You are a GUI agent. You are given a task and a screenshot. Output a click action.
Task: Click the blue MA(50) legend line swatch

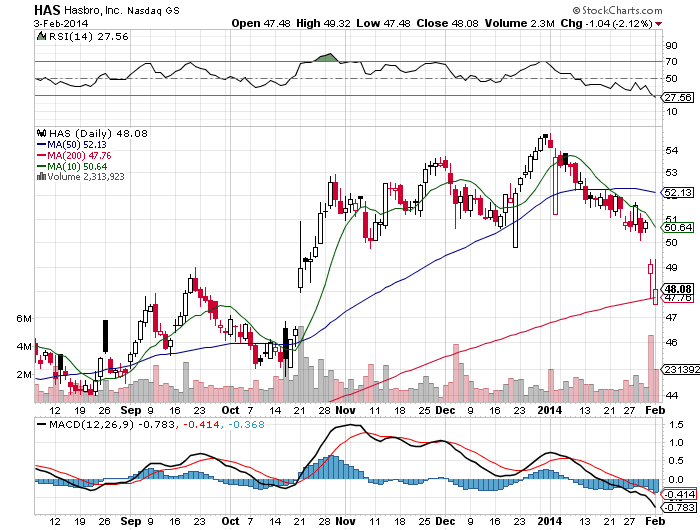(x=41, y=145)
